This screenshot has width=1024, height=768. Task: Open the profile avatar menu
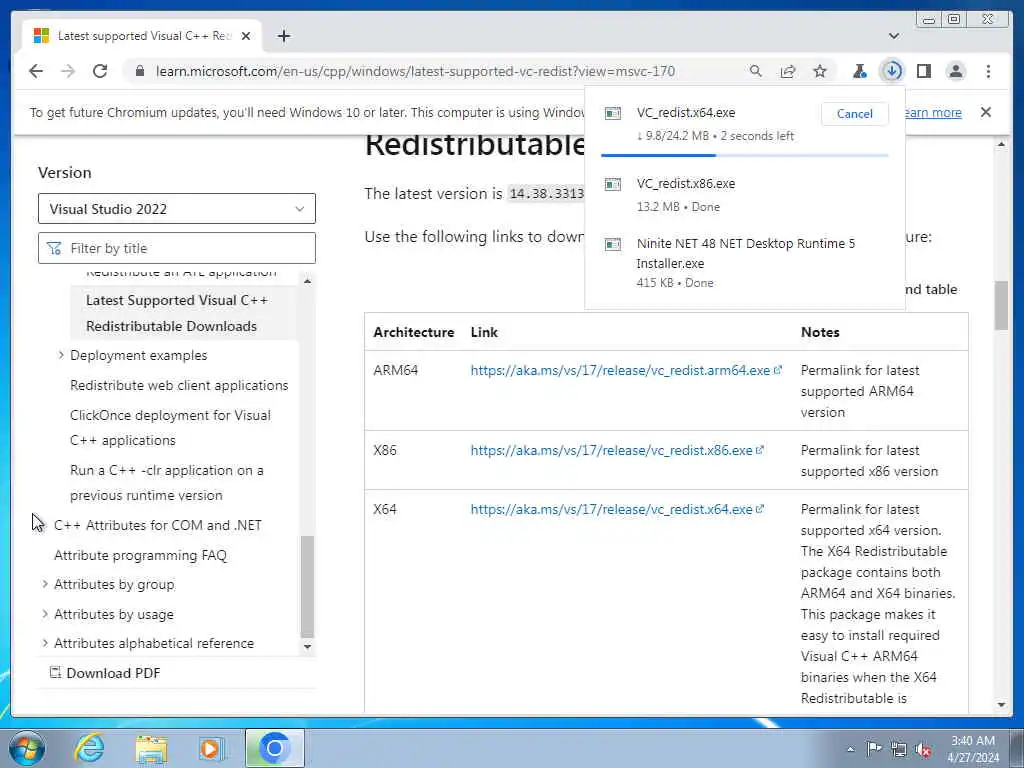pyautogui.click(x=956, y=71)
